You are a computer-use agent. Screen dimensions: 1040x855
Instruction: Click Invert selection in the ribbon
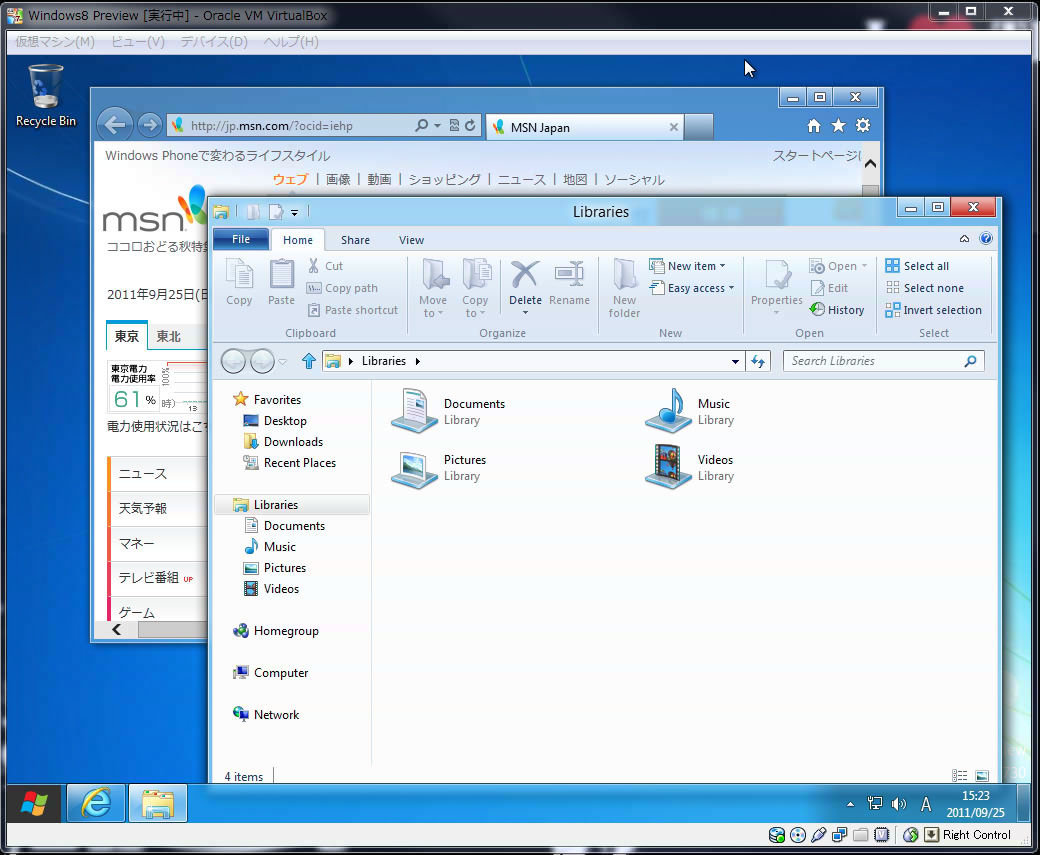pos(933,310)
